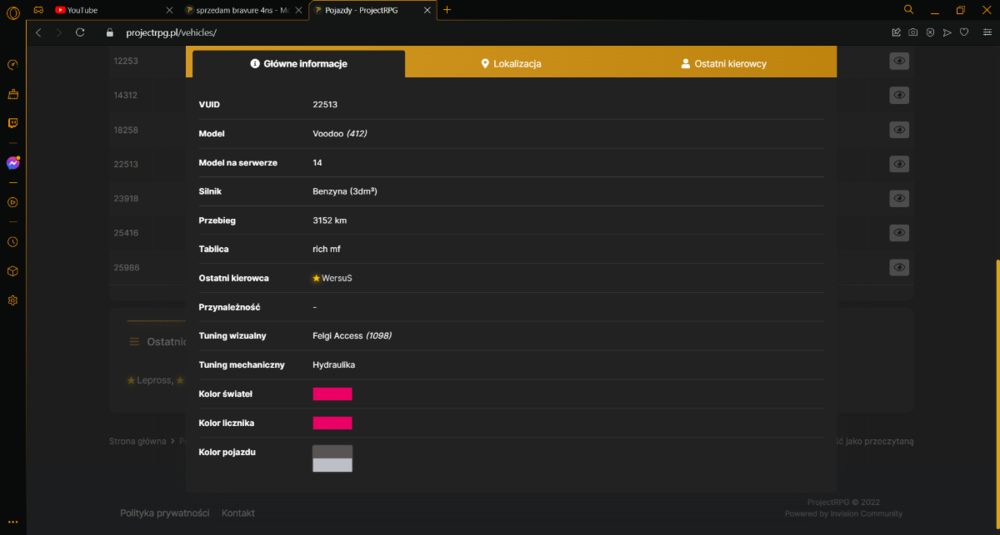
Task: Open the player icon in sidebar
Action: 13,202
